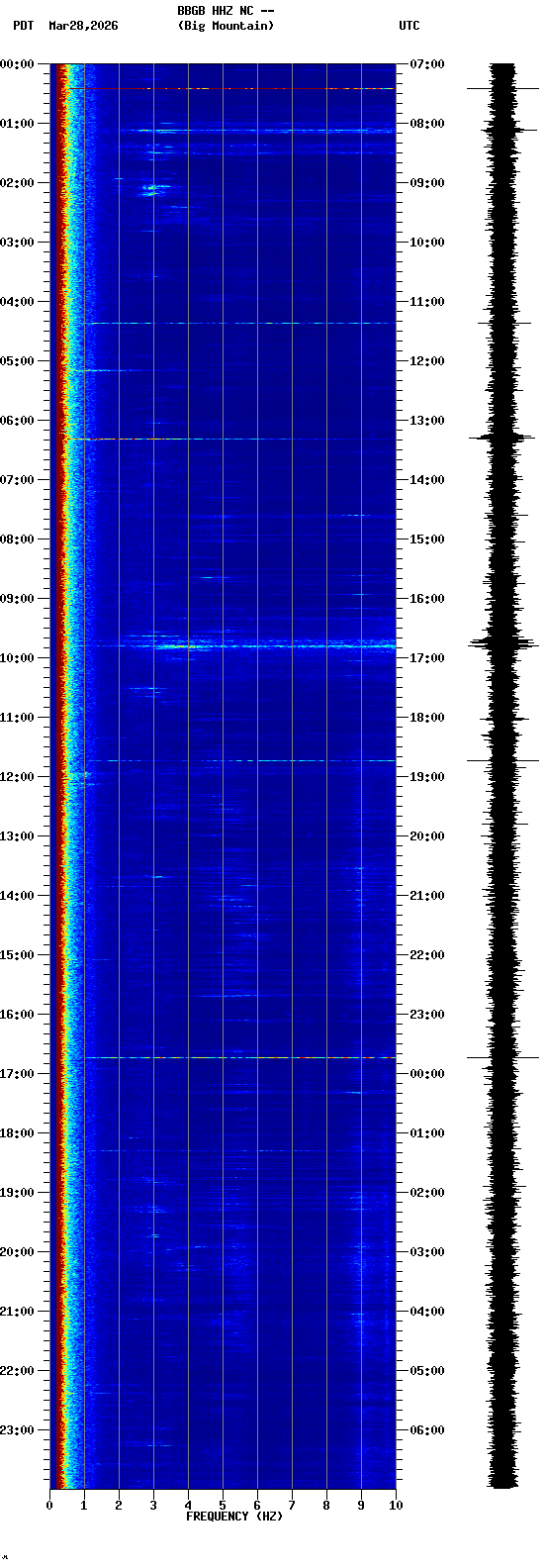Pick the '12:00' UTC axis time label
The height and width of the screenshot is (1568, 546).
click(x=426, y=361)
